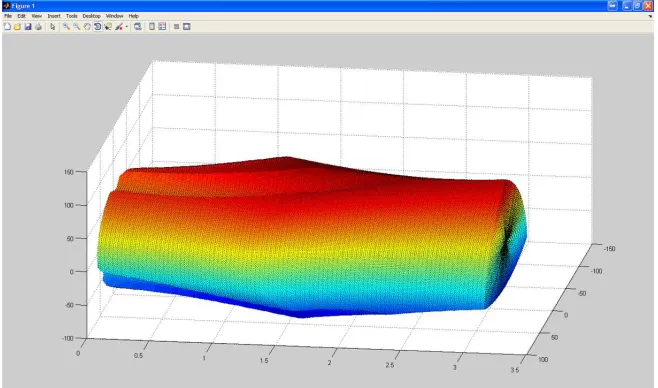Screen dimensions: 658x388
Task: Click the New Figure icon
Action: point(7,27)
